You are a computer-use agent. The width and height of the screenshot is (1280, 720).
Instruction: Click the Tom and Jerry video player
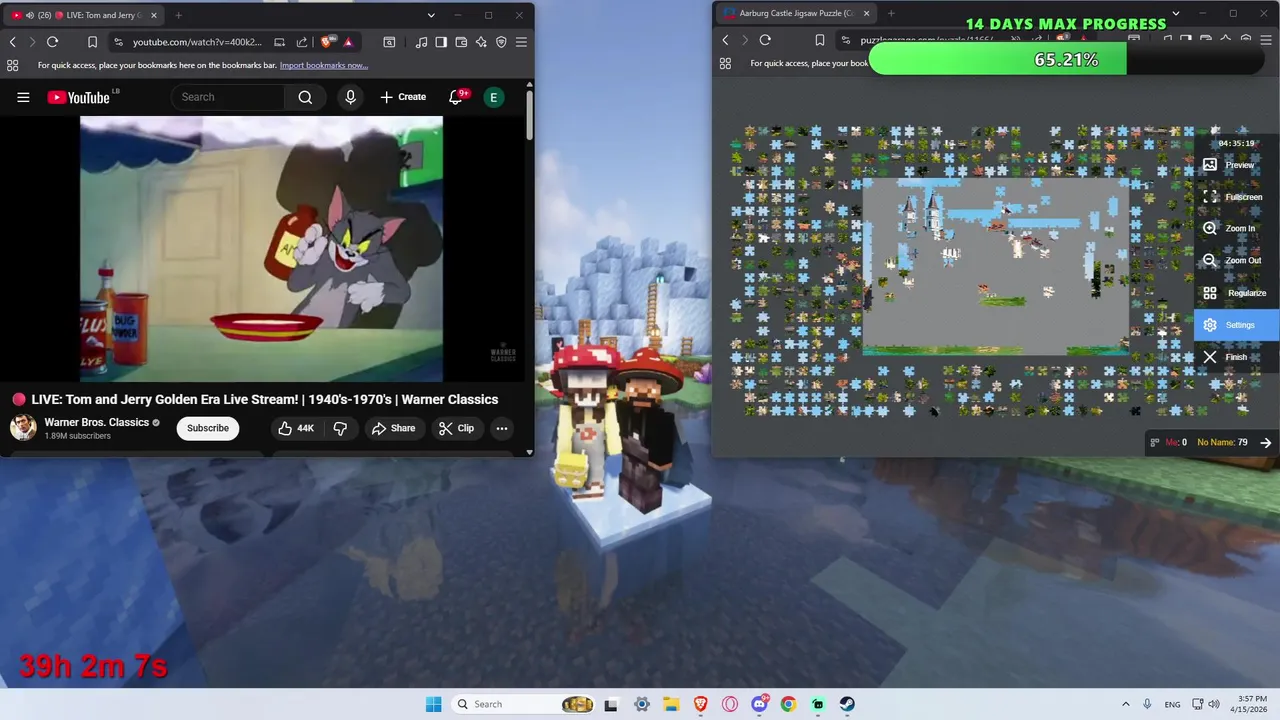[261, 249]
